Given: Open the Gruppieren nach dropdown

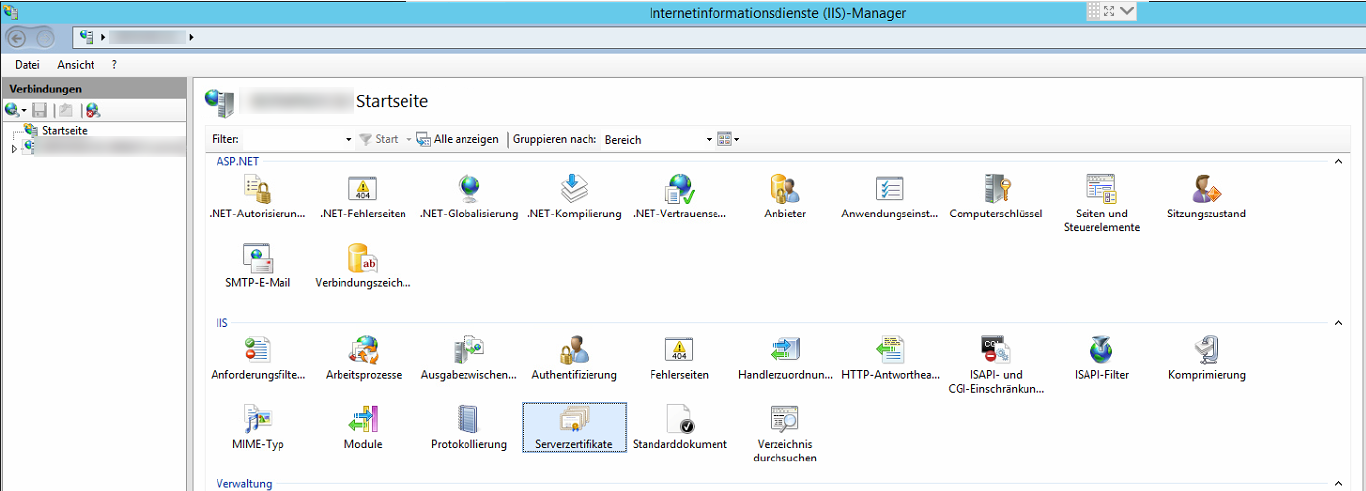Looking at the screenshot, I should click(709, 140).
